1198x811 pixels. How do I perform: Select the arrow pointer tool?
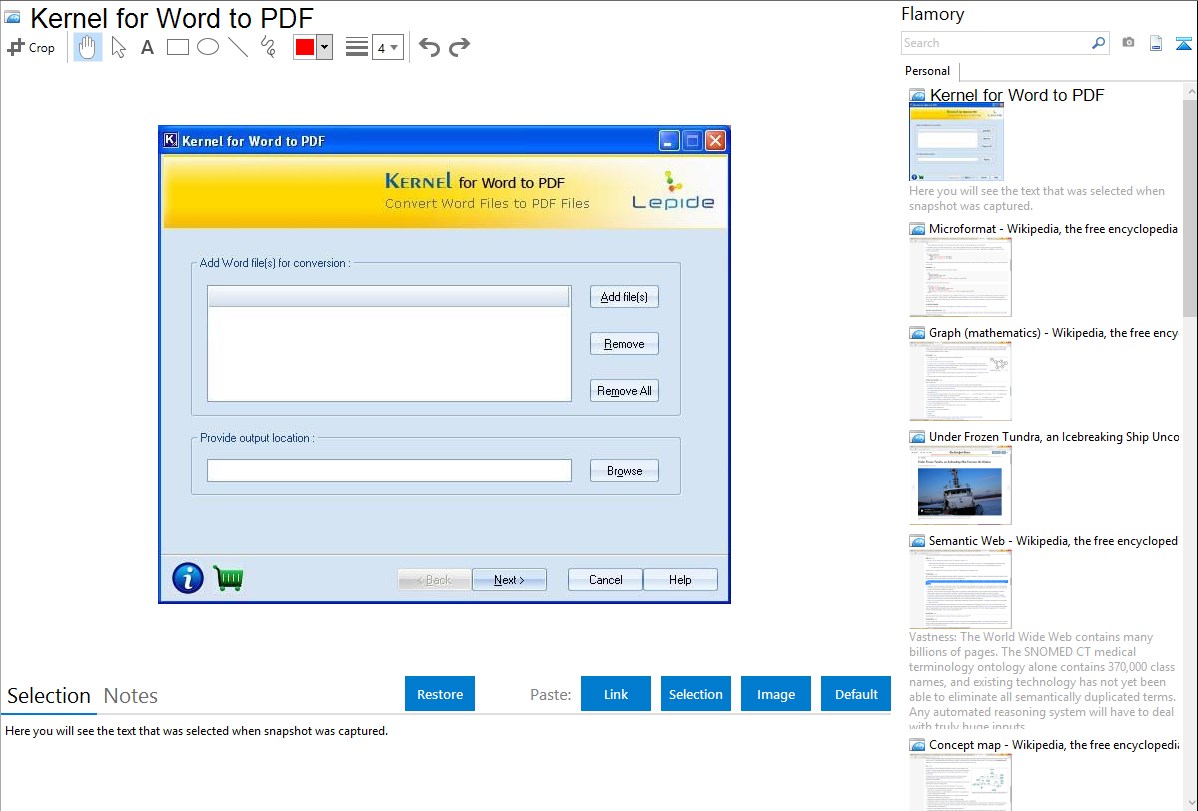[x=118, y=47]
